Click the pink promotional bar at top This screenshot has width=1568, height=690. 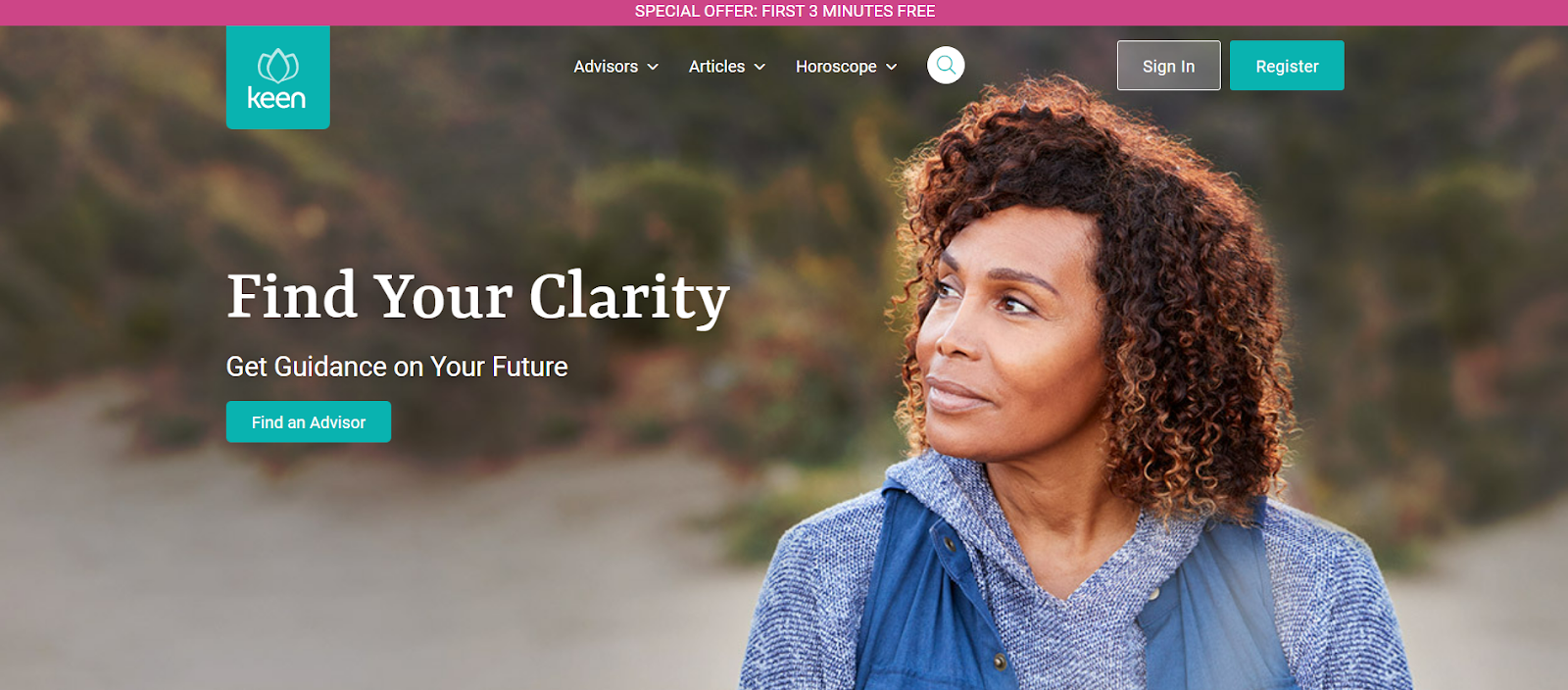coord(784,13)
